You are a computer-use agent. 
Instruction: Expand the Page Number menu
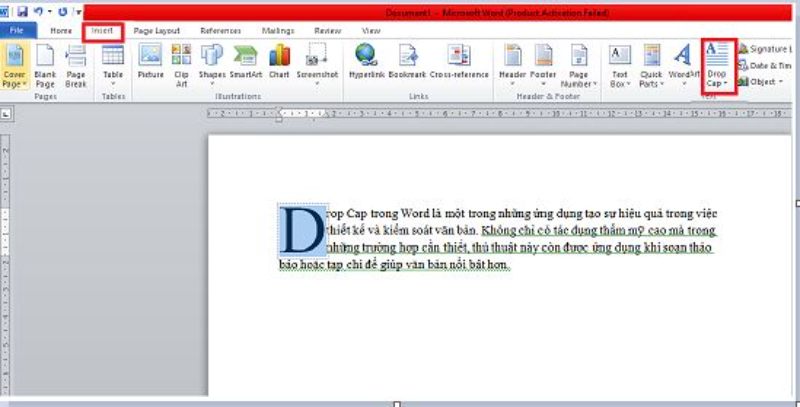[579, 66]
